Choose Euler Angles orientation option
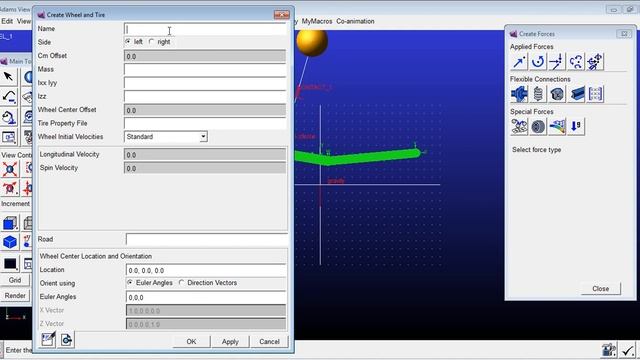The image size is (640, 360). (x=130, y=282)
